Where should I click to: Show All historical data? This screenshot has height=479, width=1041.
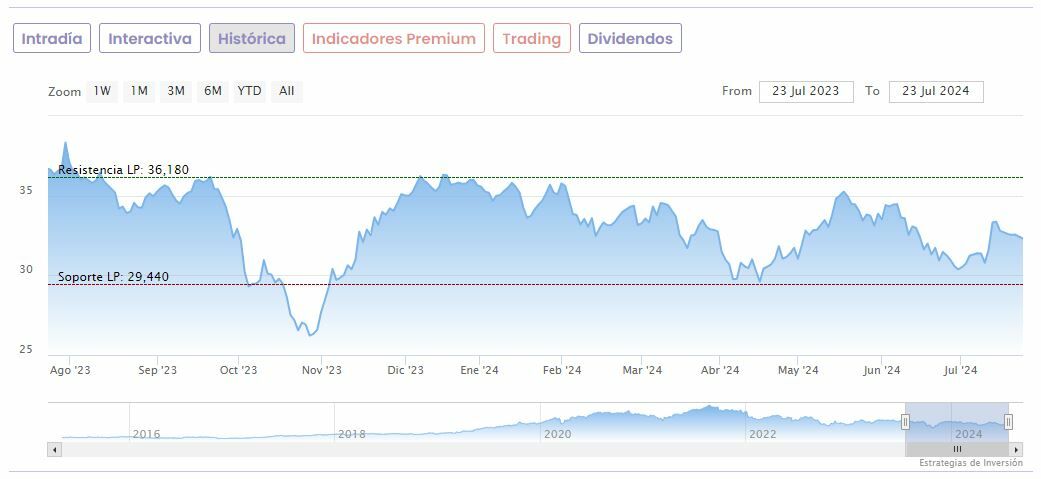coord(287,91)
